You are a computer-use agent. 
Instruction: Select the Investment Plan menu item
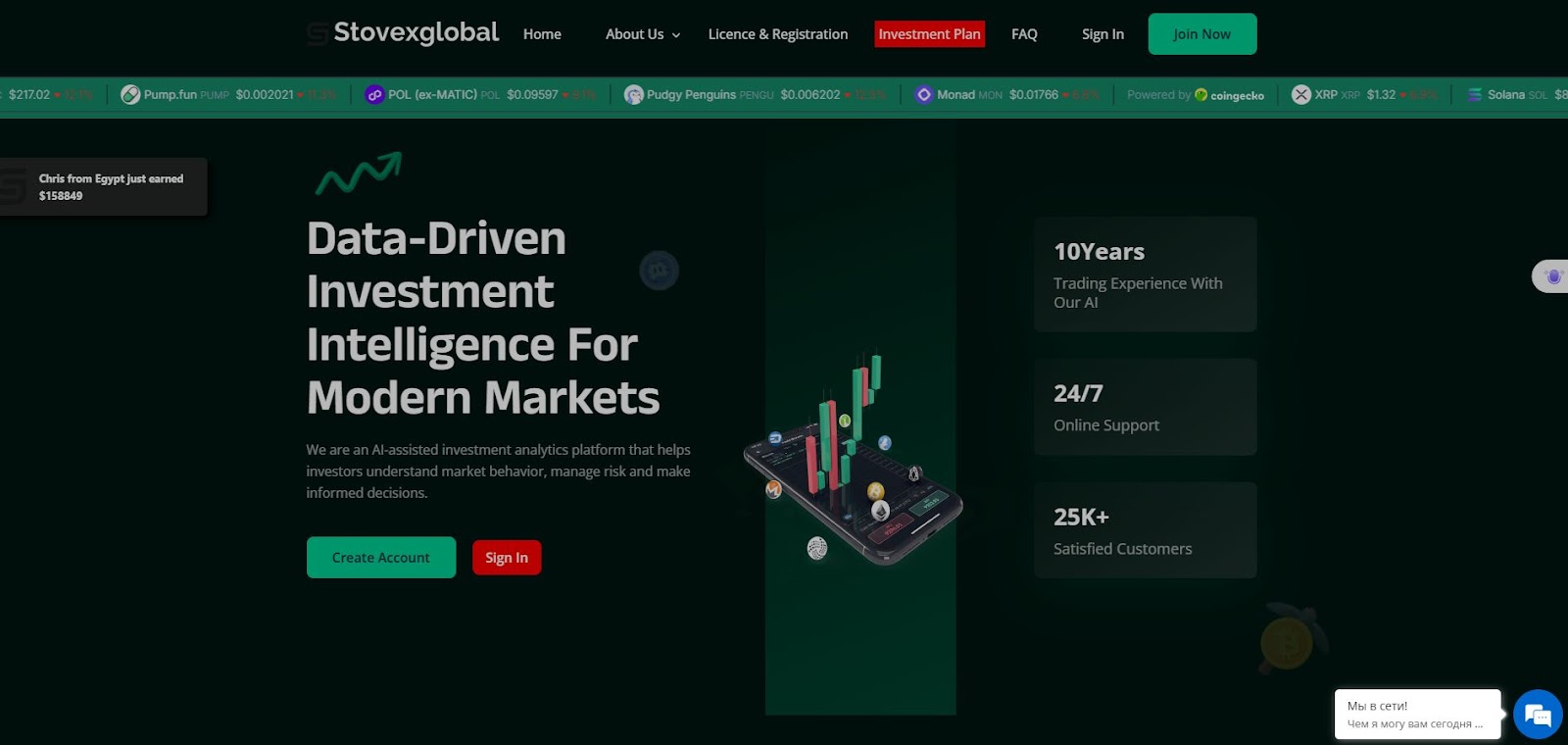pos(929,34)
